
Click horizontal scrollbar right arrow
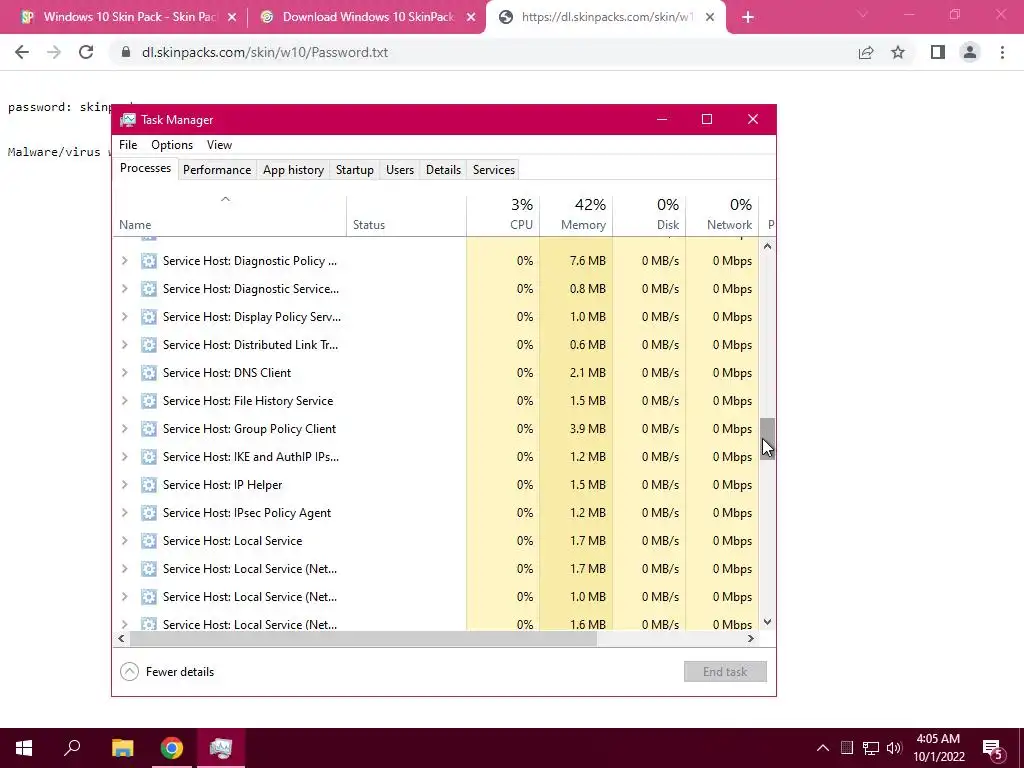(750, 639)
